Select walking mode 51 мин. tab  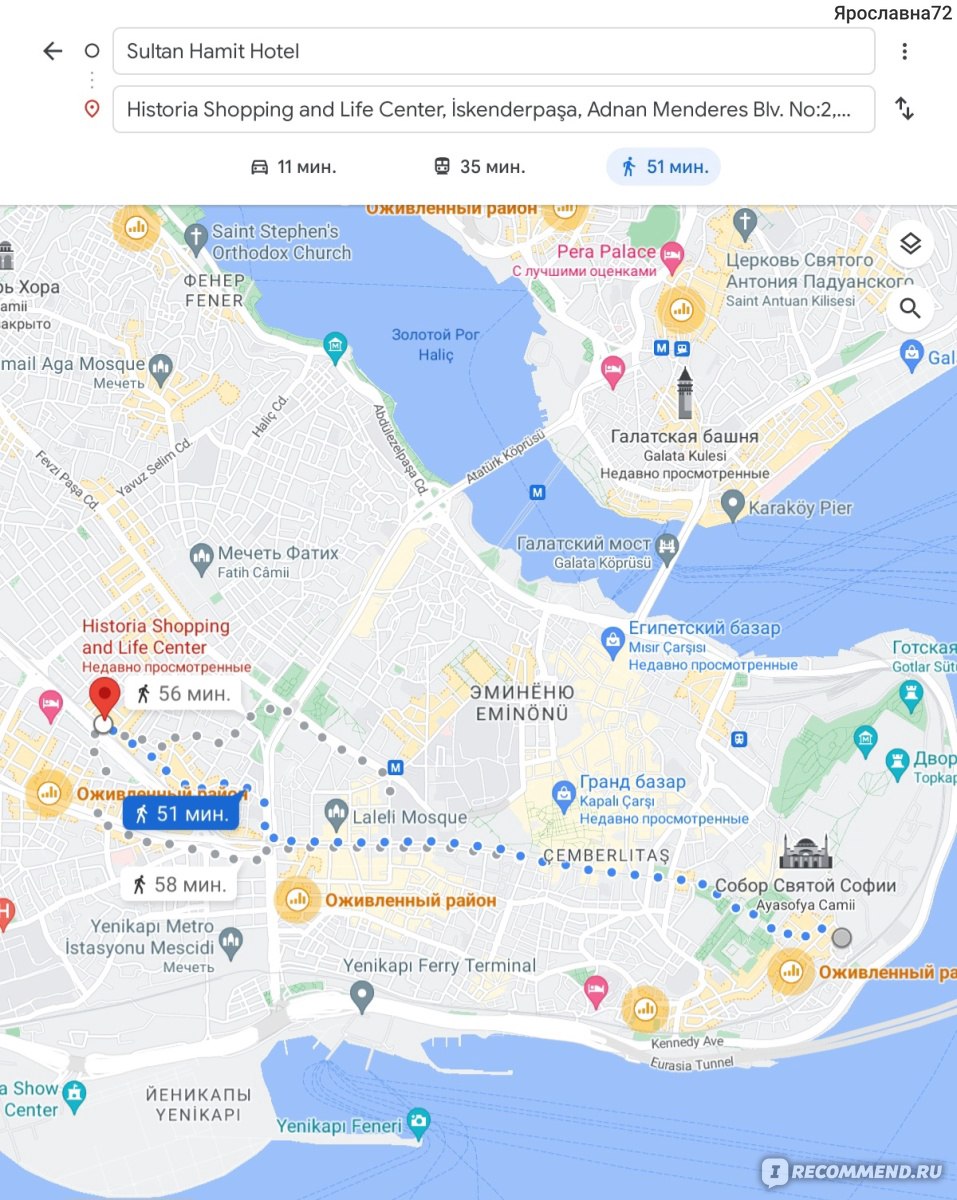click(x=663, y=167)
